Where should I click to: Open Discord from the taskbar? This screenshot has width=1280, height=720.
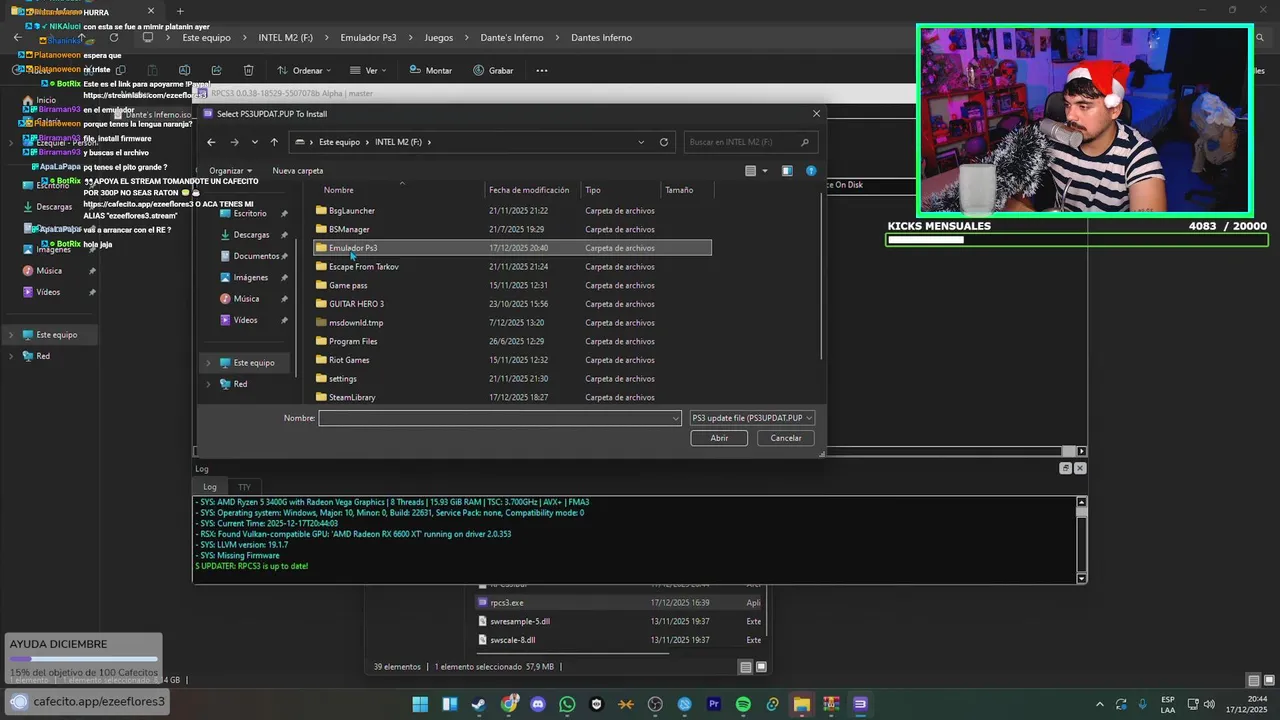538,704
